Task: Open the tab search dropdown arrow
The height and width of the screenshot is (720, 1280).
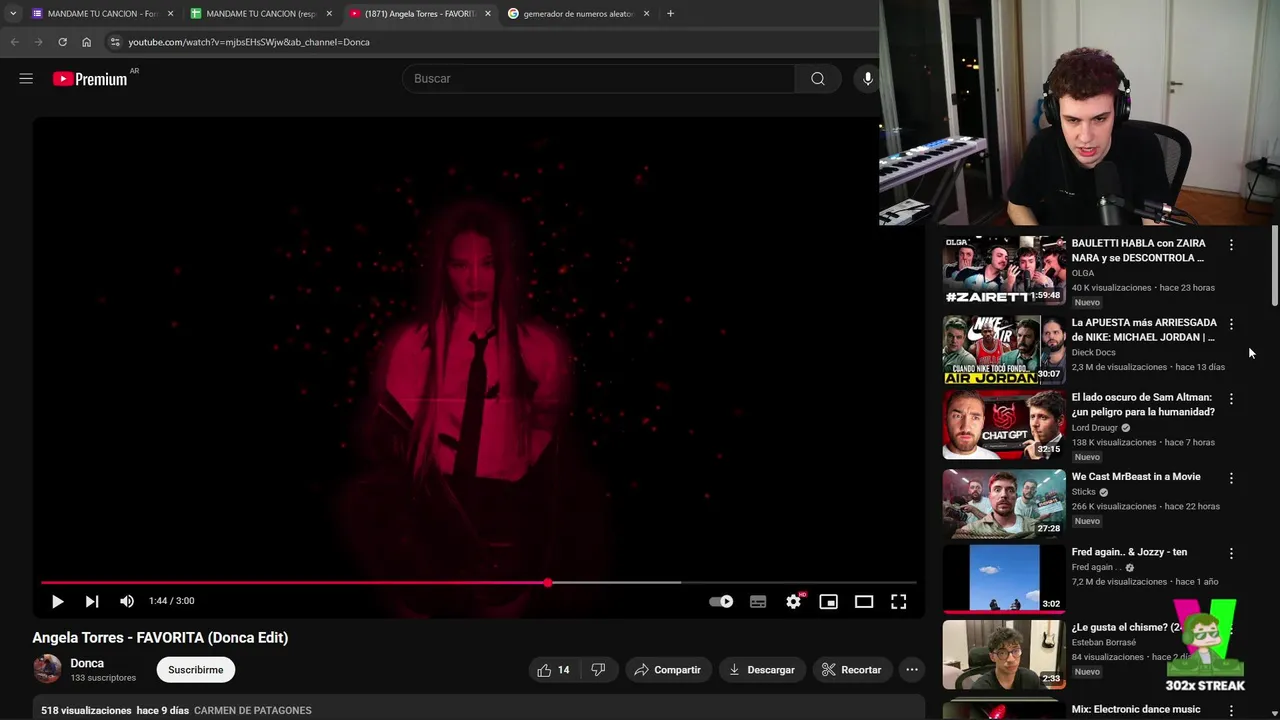Action: [13, 14]
